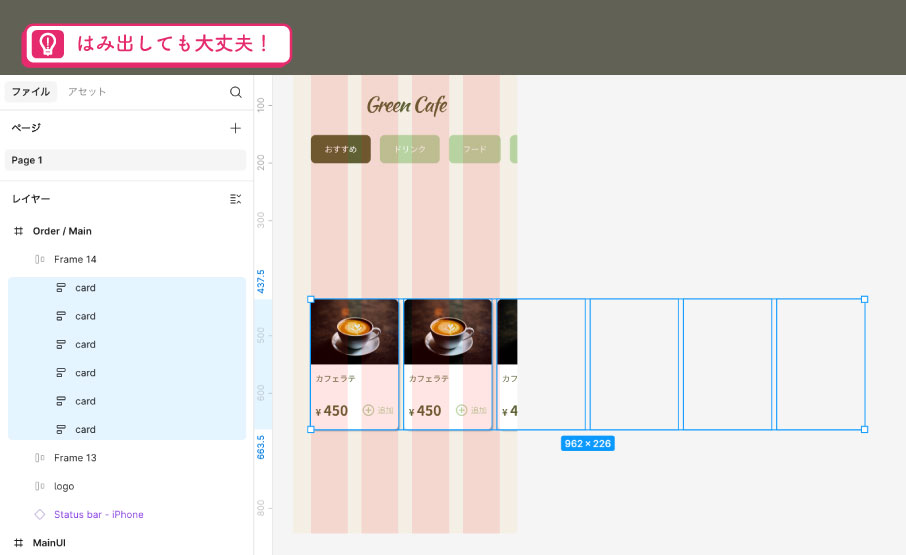The image size is (906, 555).
Task: Click the おすすめ category button on canvas
Action: click(x=341, y=149)
